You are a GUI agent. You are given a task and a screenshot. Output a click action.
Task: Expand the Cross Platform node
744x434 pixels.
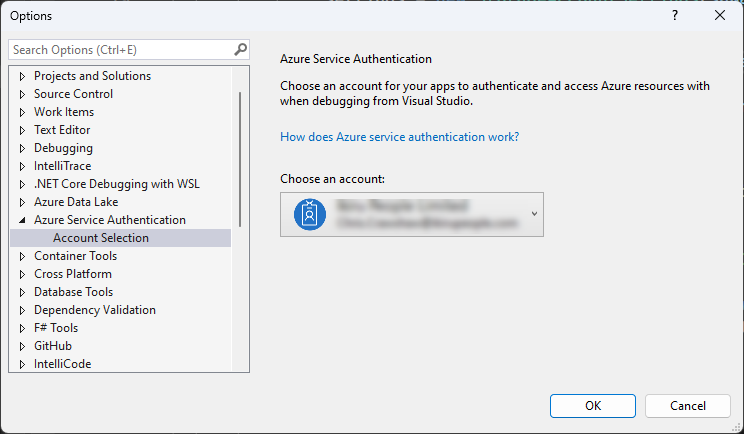click(22, 274)
